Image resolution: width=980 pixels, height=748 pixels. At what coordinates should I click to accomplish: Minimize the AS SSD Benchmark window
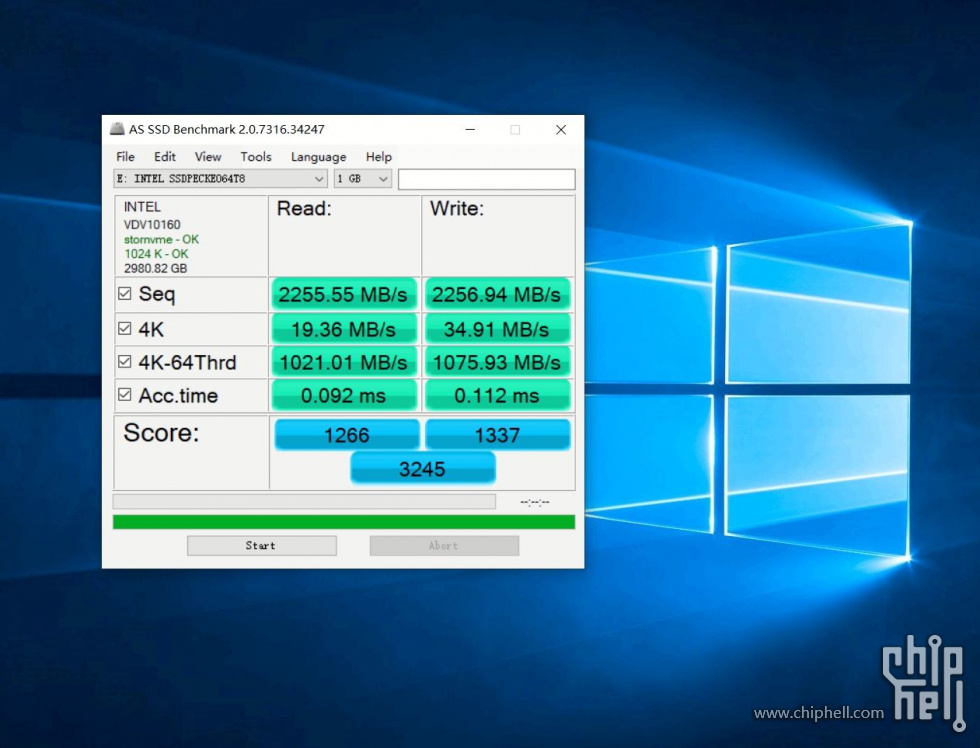(x=470, y=129)
